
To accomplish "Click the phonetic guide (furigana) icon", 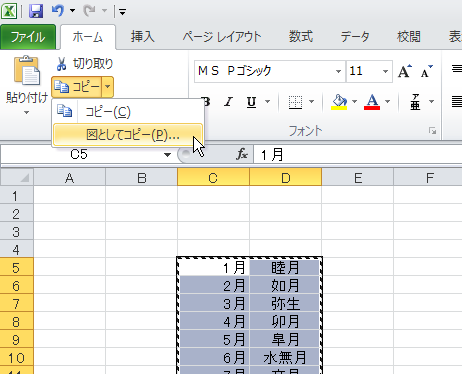I will pos(415,102).
